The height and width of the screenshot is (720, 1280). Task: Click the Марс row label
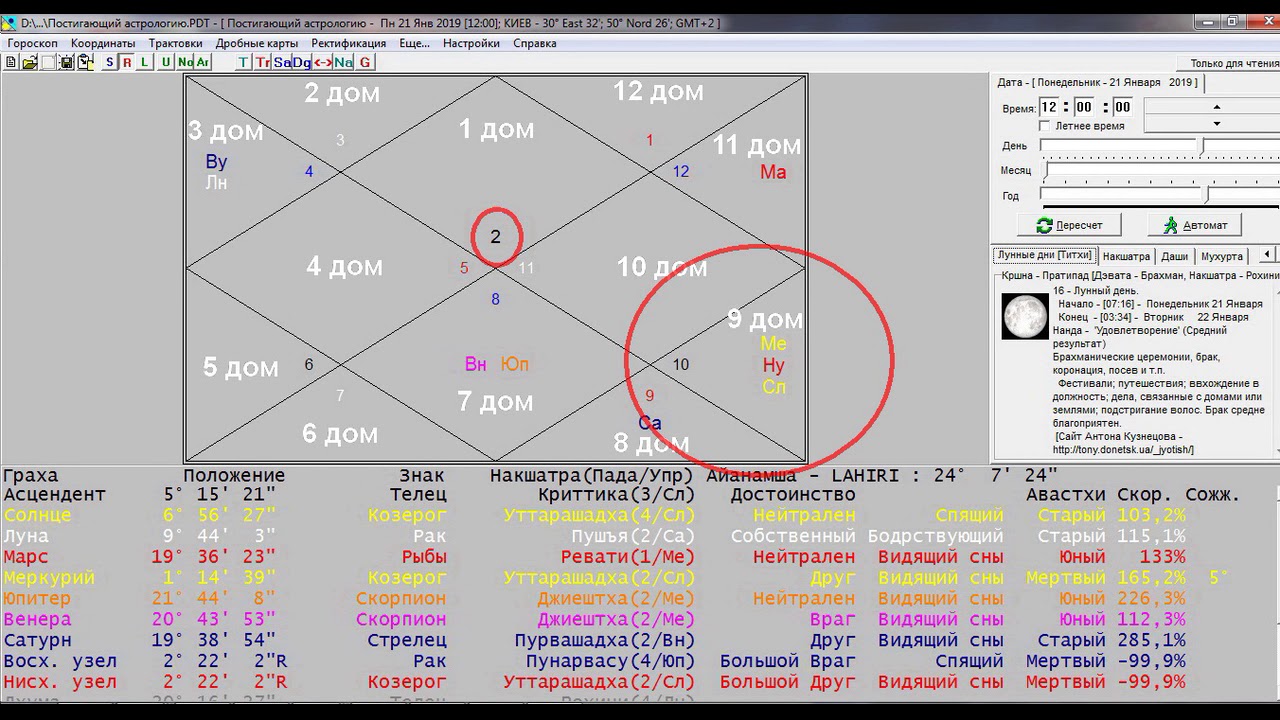tap(26, 557)
